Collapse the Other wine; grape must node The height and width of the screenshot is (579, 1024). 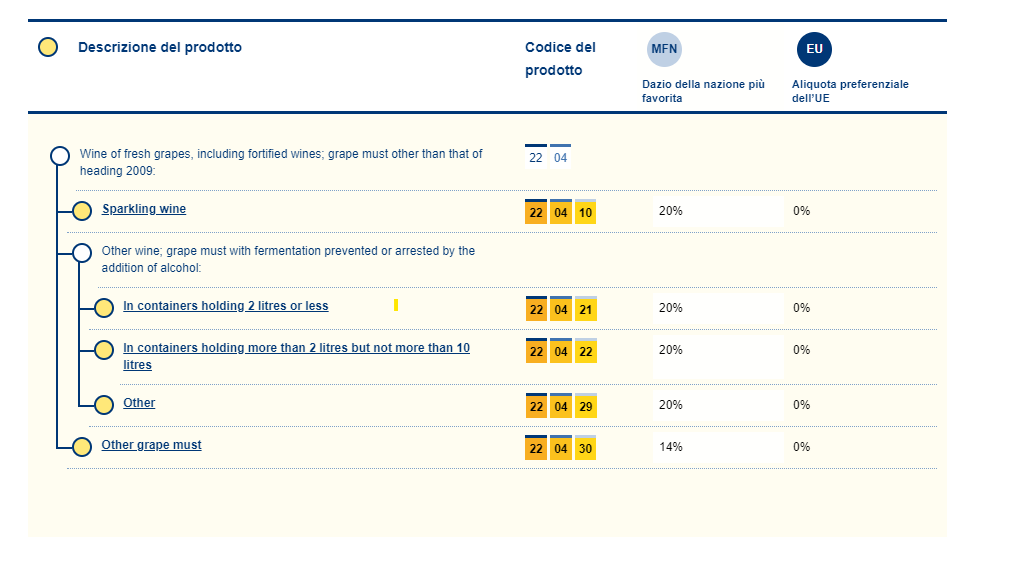(82, 252)
